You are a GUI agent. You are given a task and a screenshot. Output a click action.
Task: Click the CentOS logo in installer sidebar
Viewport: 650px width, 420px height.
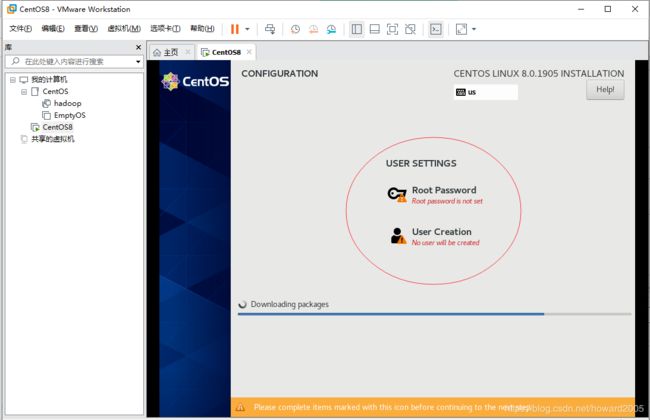point(195,81)
